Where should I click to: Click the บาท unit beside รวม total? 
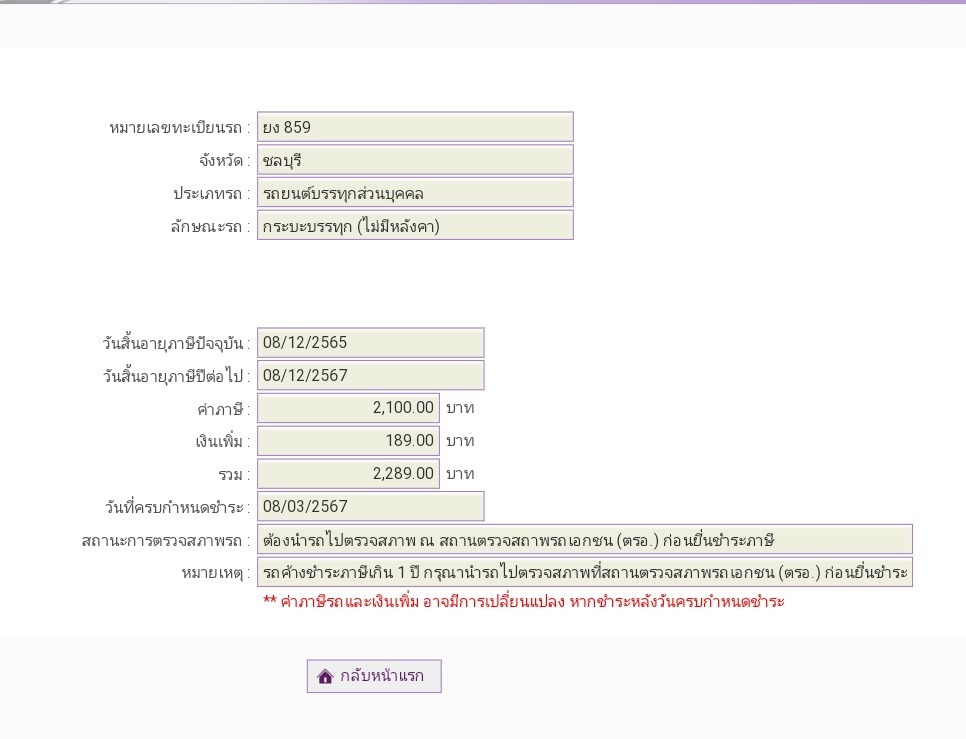(460, 474)
